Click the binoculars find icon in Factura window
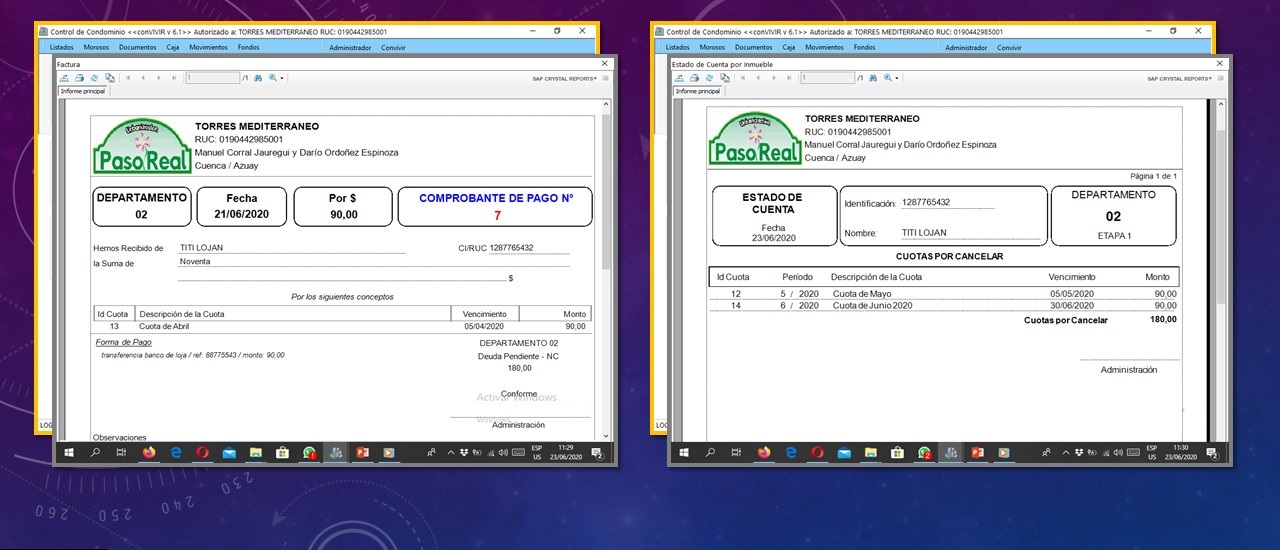 [x=257, y=78]
